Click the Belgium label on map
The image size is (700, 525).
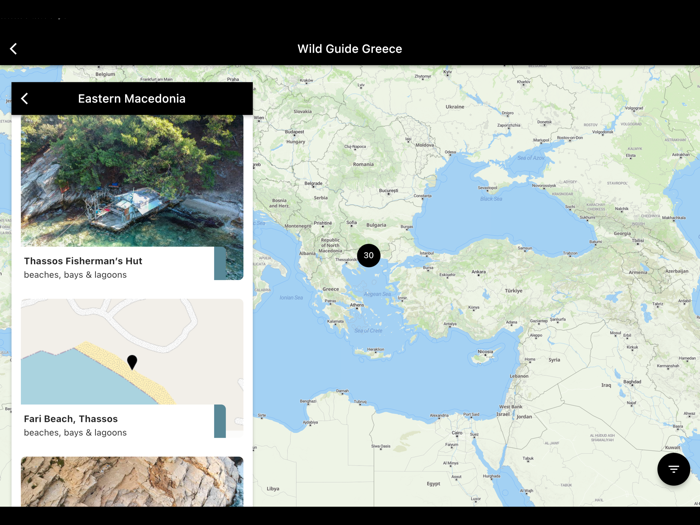coord(105,74)
